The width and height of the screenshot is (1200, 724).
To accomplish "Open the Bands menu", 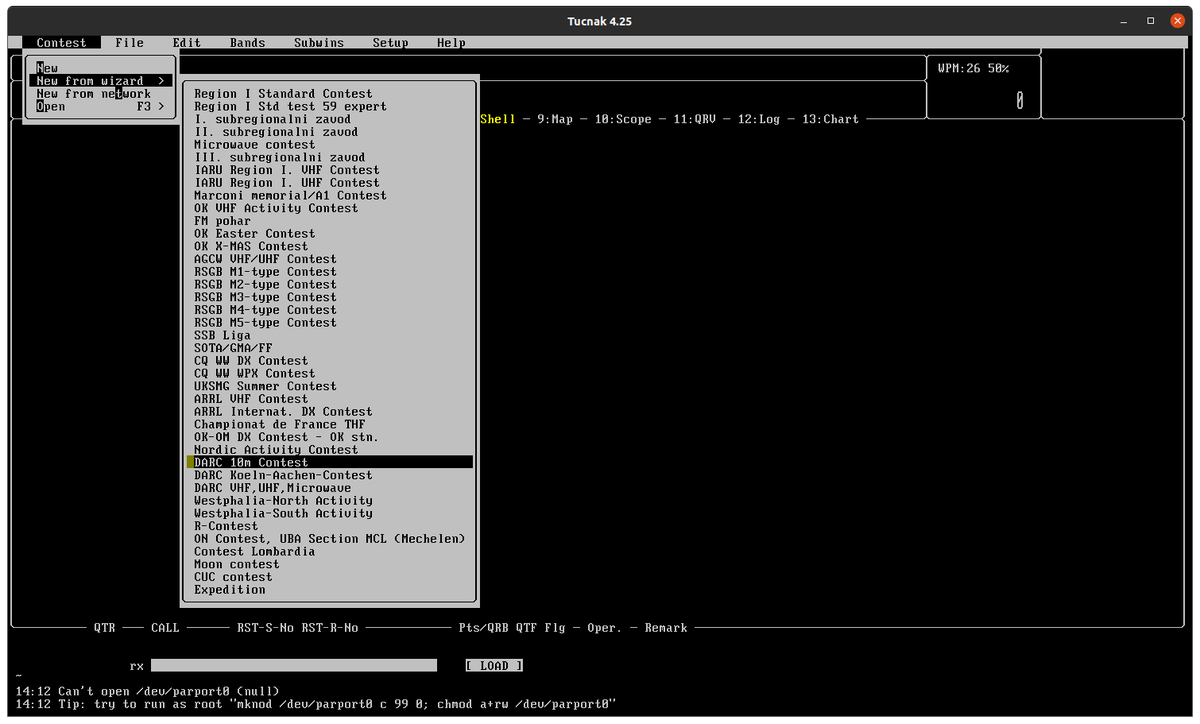I will 247,43.
